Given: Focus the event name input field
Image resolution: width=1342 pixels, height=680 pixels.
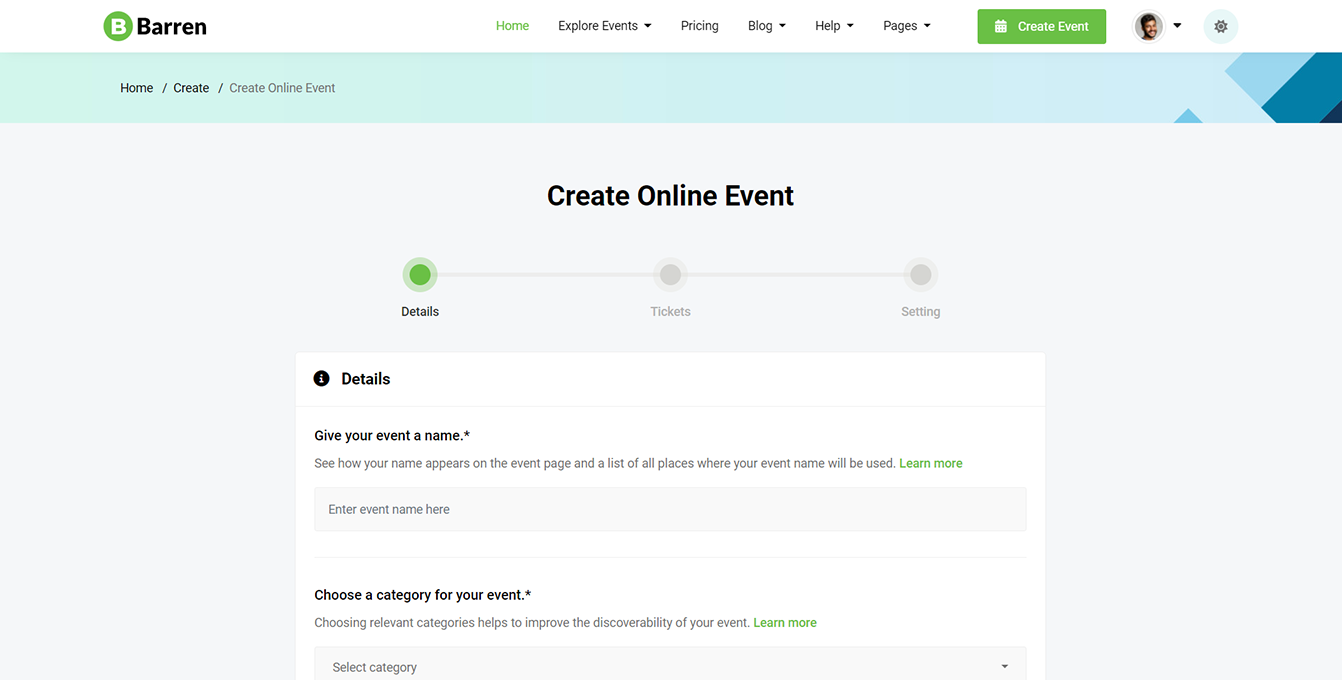Looking at the screenshot, I should click(670, 509).
